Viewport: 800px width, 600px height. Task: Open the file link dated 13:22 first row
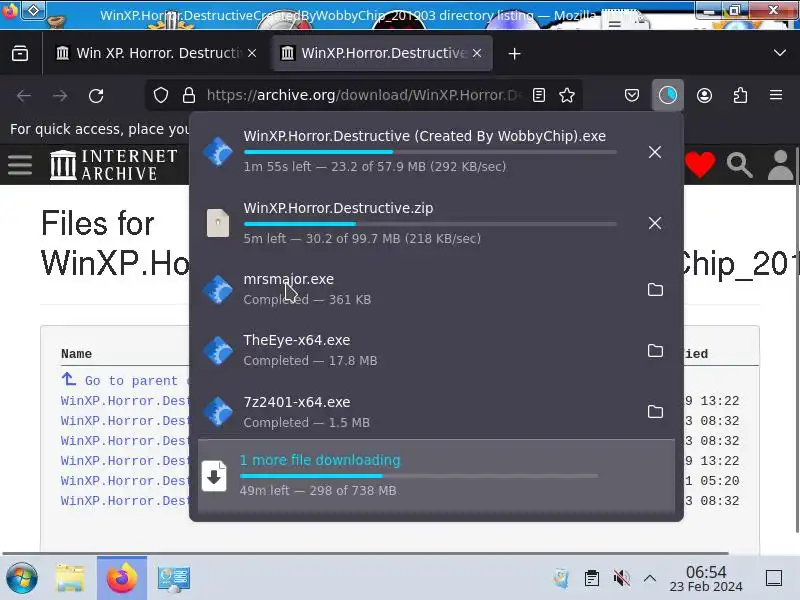124,401
